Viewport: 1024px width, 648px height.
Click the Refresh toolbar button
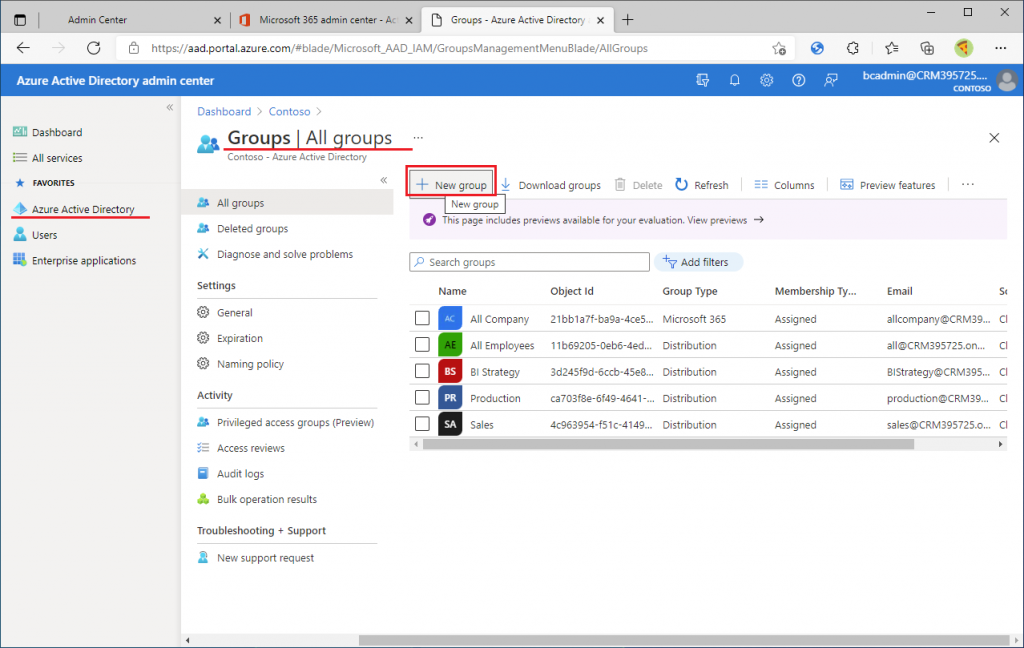tap(701, 185)
